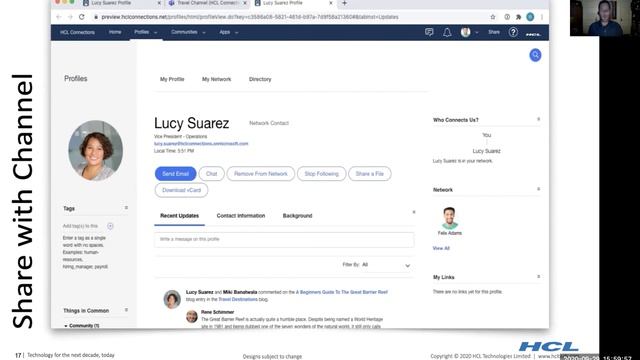The image size is (640, 360).
Task: Click Lucy Suarez email address link
Action: point(201,144)
